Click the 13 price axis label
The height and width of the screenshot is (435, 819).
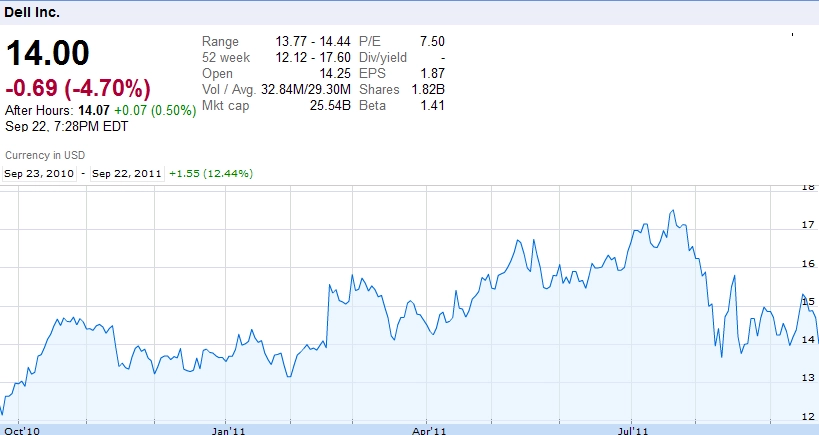click(x=808, y=378)
